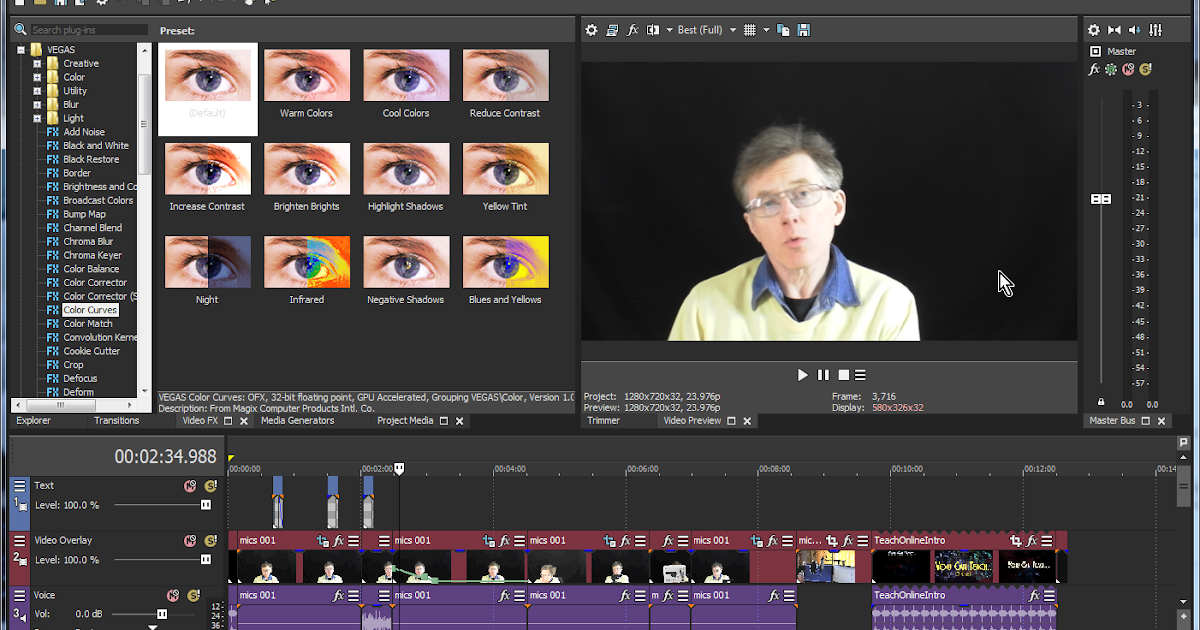
Task: Open Video Output FX in preview toolbar
Action: click(x=633, y=30)
